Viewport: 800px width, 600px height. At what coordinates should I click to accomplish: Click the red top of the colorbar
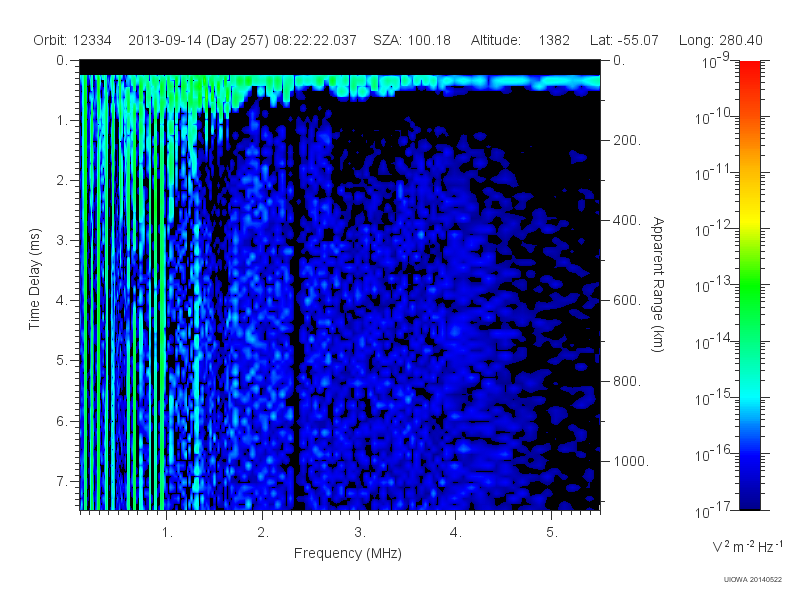point(750,69)
